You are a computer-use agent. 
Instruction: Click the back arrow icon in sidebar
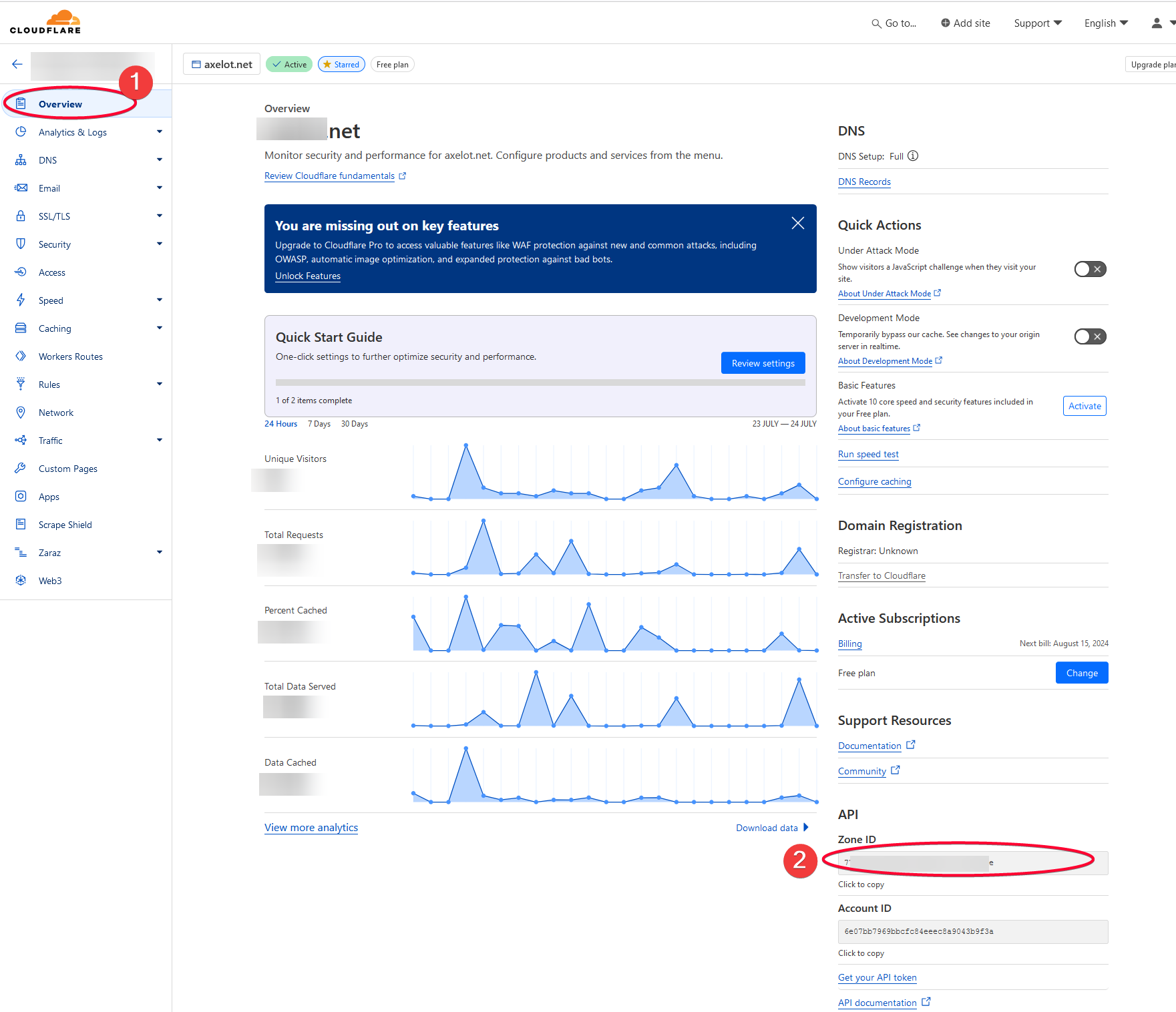pyautogui.click(x=17, y=64)
